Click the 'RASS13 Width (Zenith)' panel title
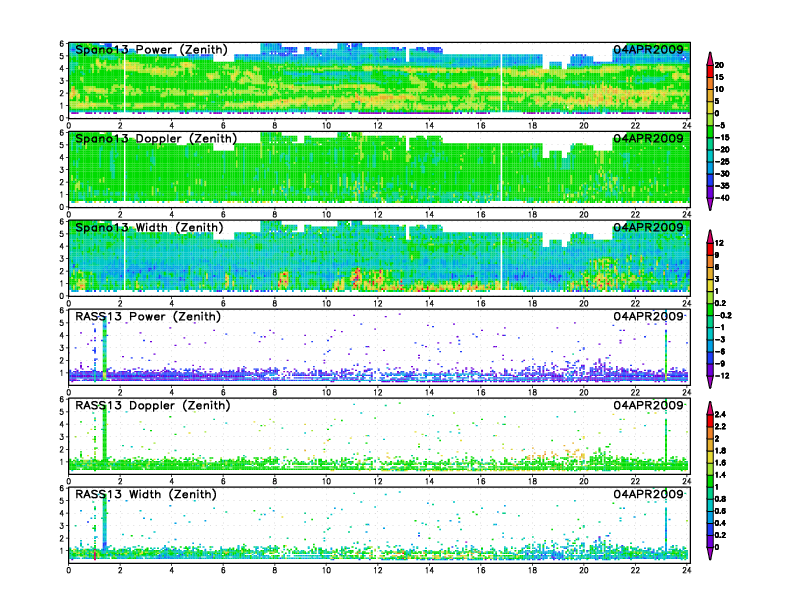The width and height of the screenshot is (792, 612). point(145,494)
